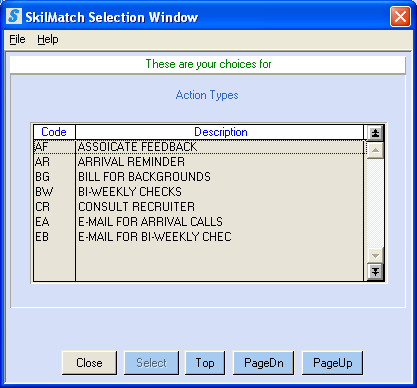Select the AF Associate Feedback row
Screen dimensions: 417x388
tap(199, 147)
